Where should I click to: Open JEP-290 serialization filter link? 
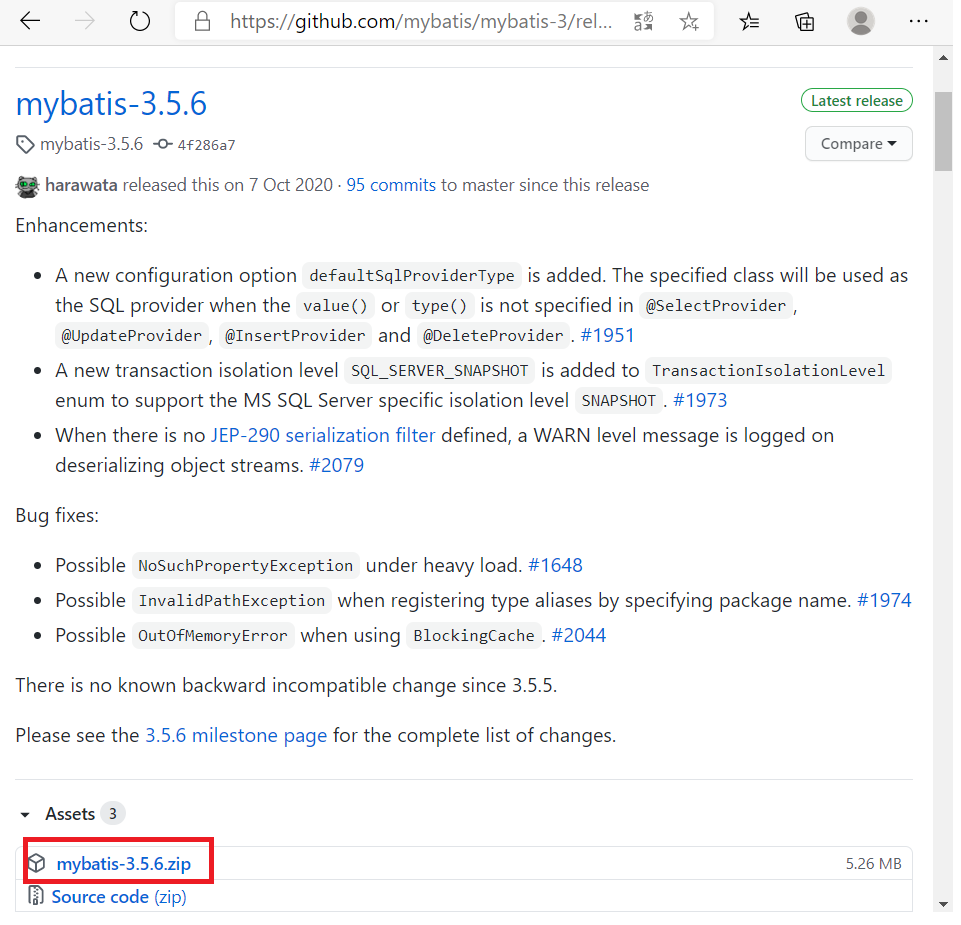pyautogui.click(x=323, y=435)
